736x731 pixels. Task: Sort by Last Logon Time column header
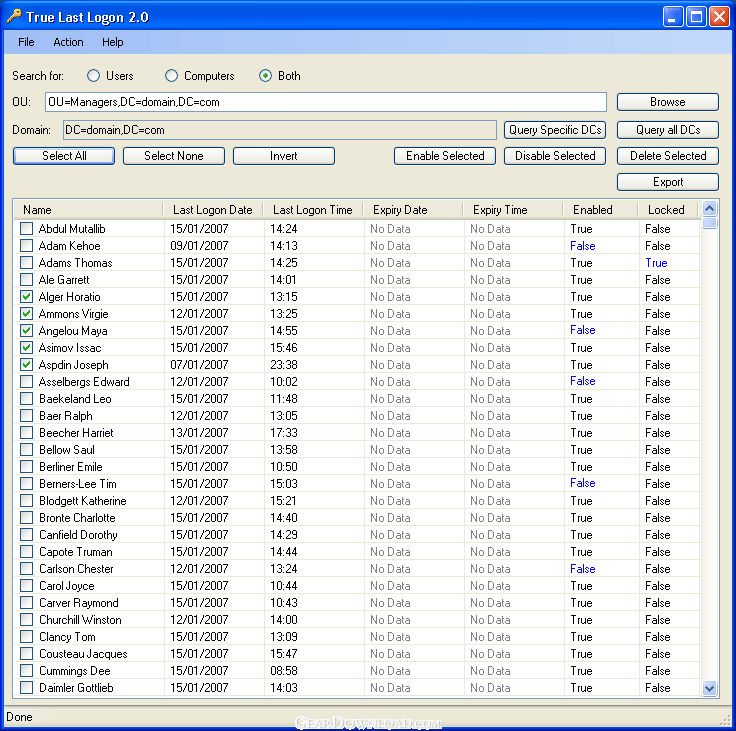click(x=313, y=210)
